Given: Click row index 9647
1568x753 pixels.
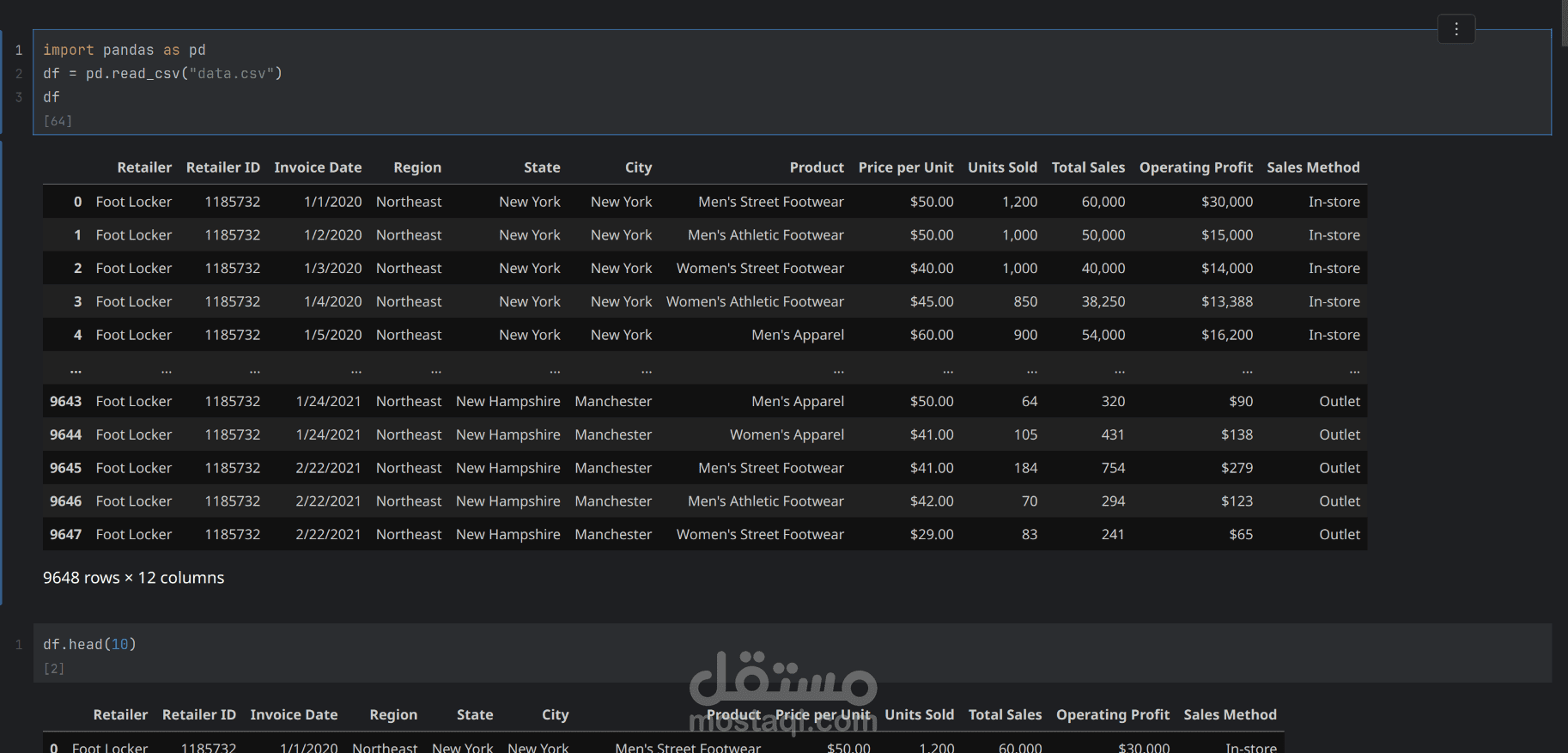Looking at the screenshot, I should coord(65,535).
